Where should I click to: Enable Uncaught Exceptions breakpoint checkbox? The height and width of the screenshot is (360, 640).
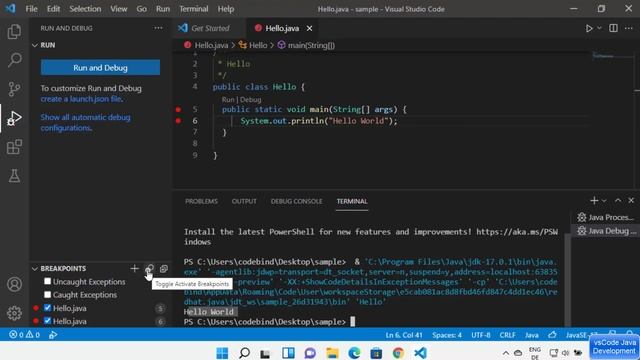tap(47, 281)
